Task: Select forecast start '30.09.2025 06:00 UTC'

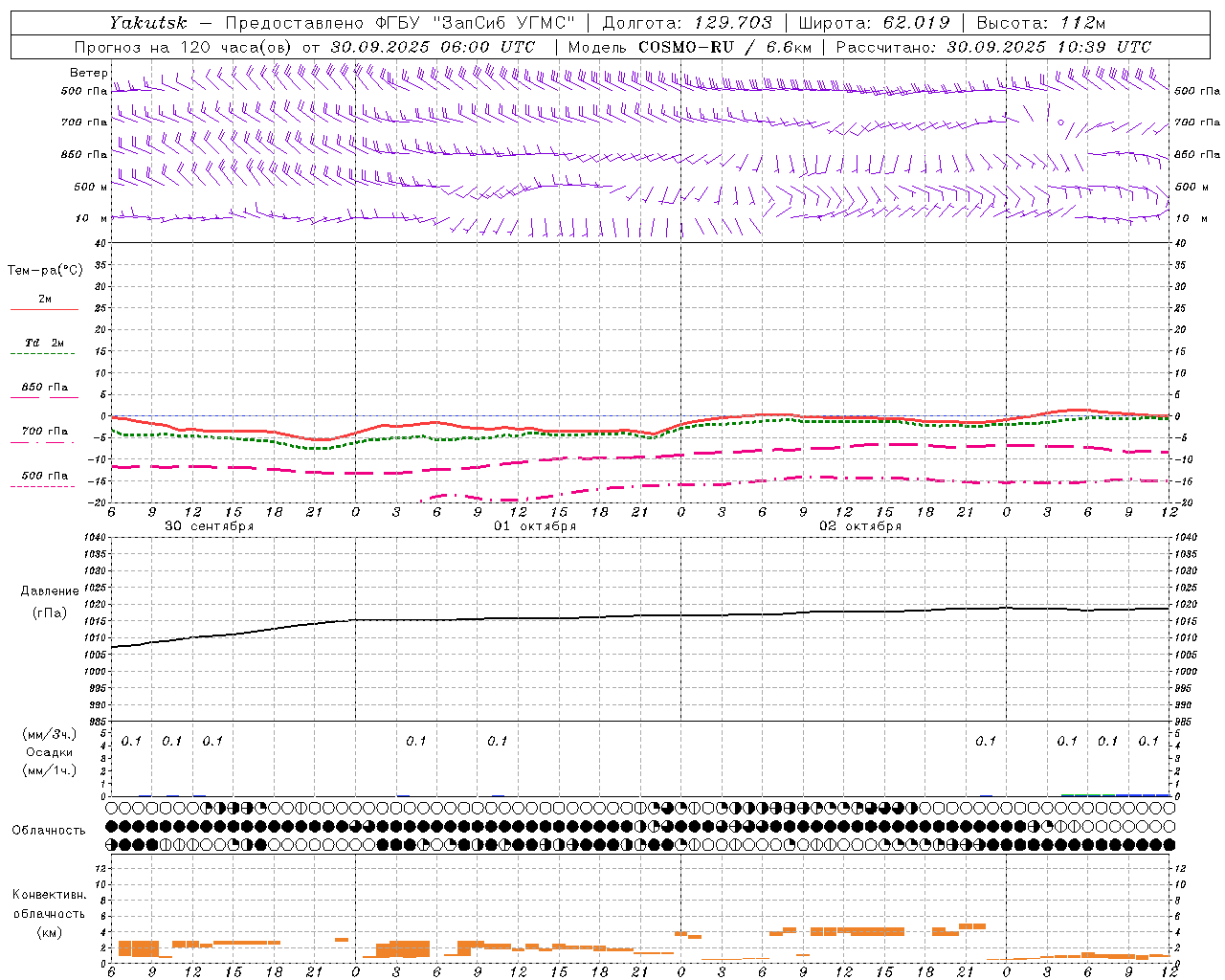Action: tap(433, 47)
